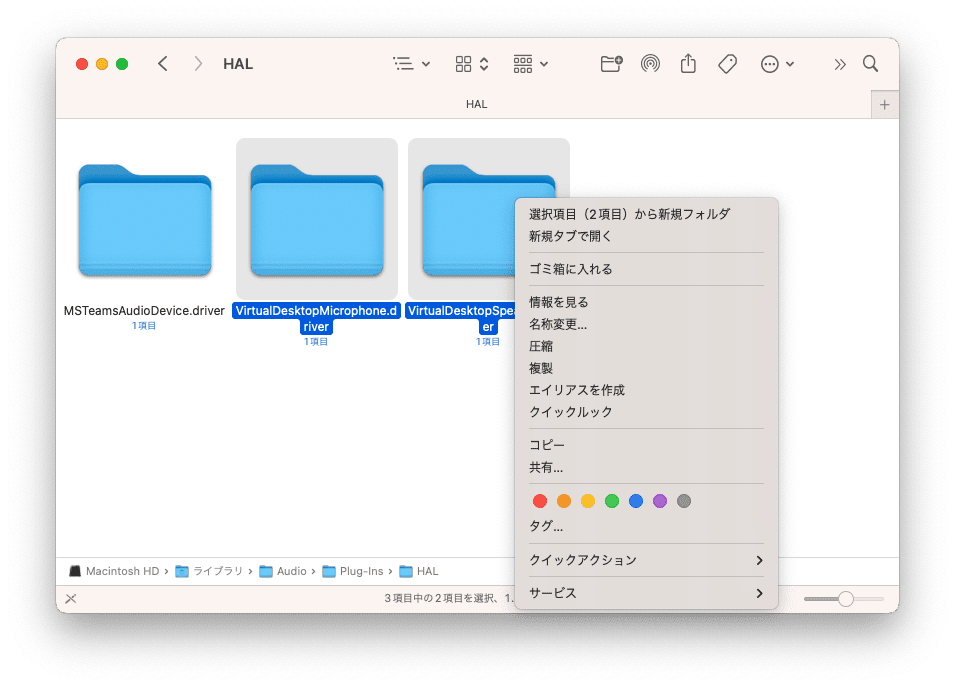The image size is (955, 687).
Task: Open the list view options dropdown
Action: click(x=411, y=64)
